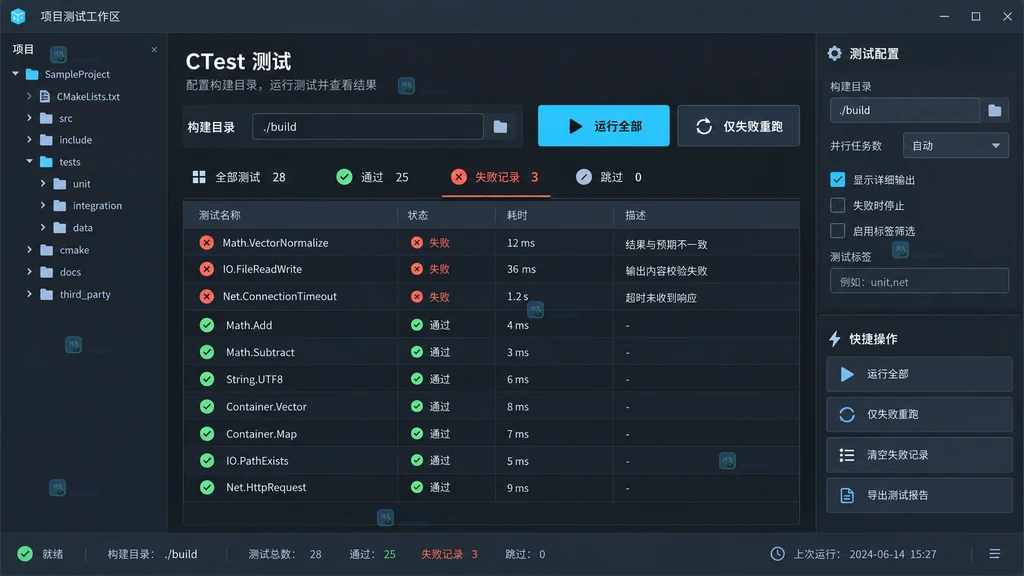Close the 项目 panel with the X
The image size is (1024, 576).
coord(154,50)
